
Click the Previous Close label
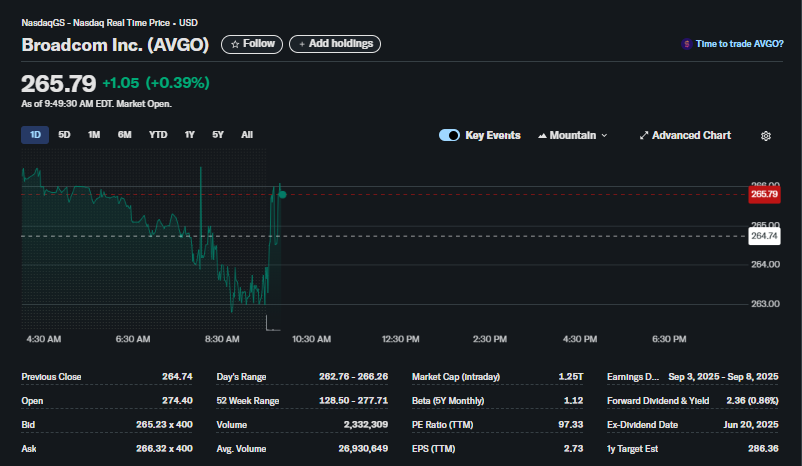click(51, 377)
